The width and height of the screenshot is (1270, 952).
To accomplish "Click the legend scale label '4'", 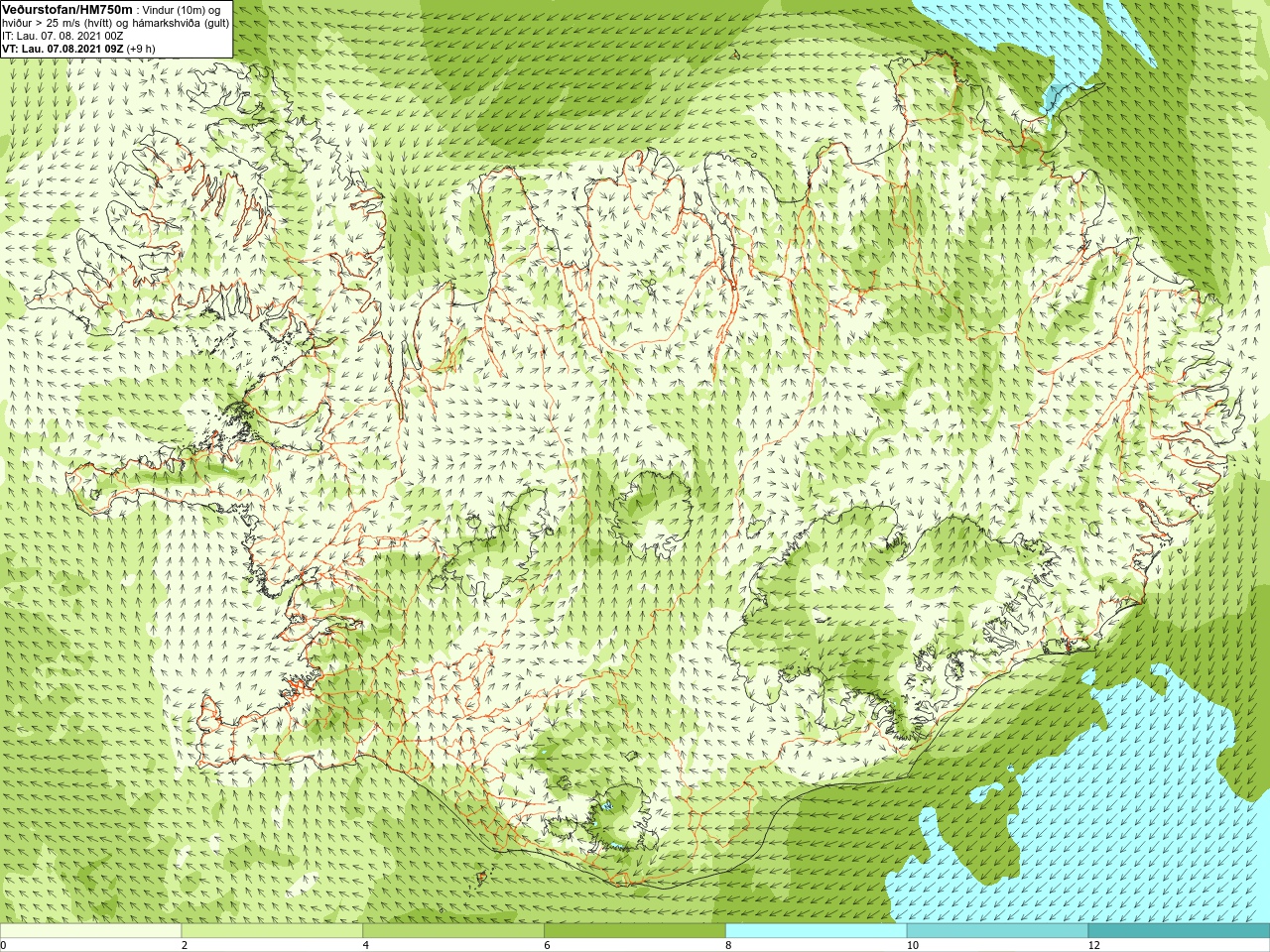I will [366, 945].
